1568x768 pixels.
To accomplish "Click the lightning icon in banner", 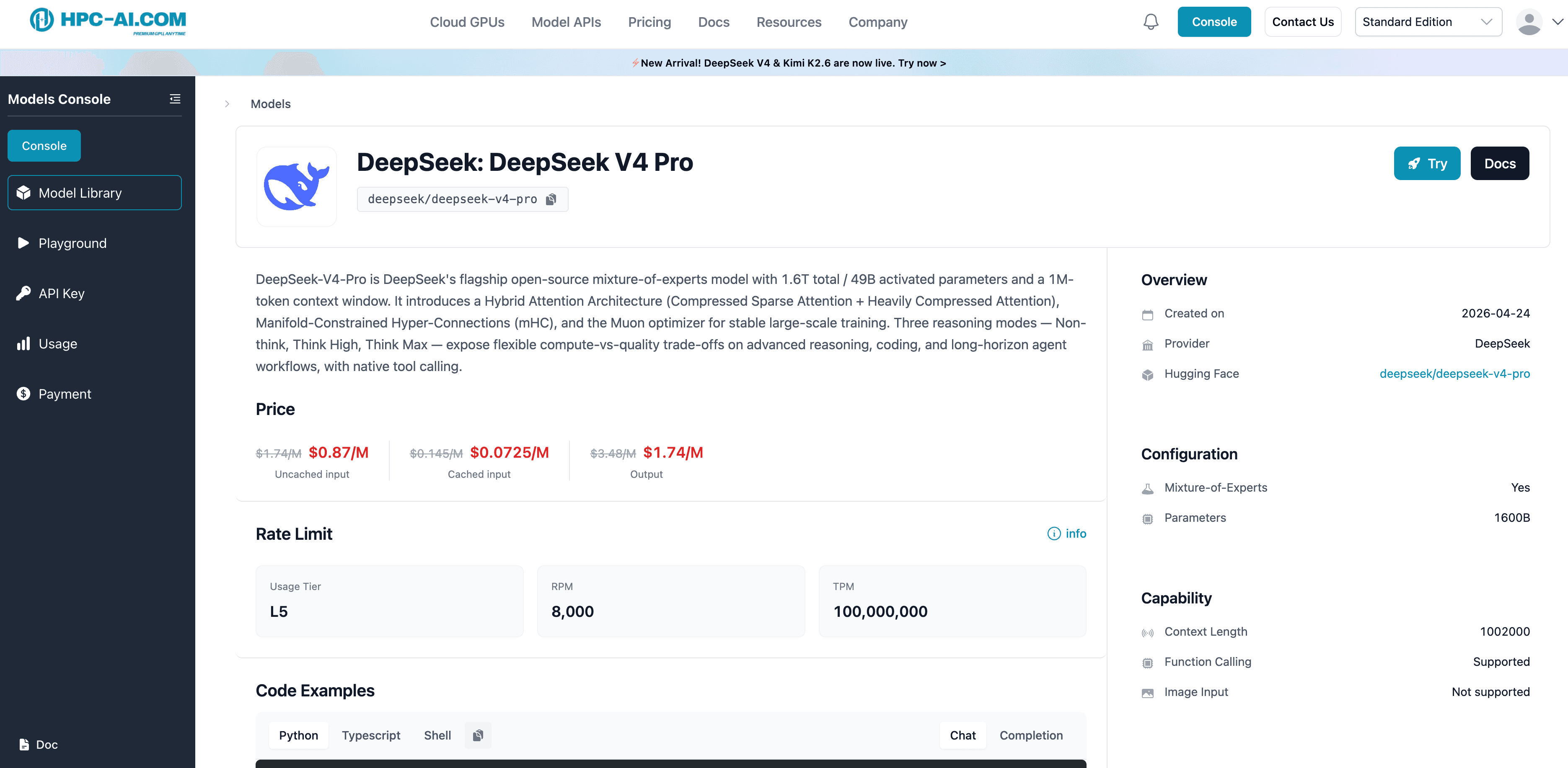I will click(x=636, y=63).
